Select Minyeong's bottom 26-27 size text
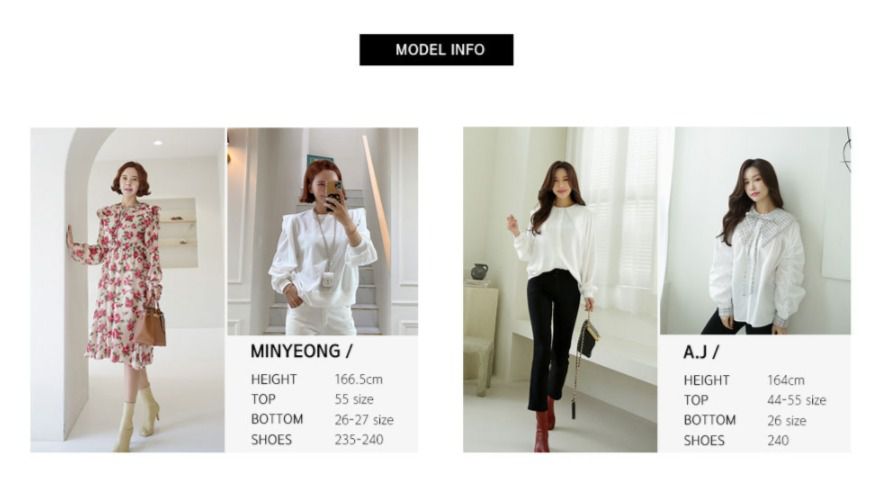The width and height of the screenshot is (884, 500). 364,419
